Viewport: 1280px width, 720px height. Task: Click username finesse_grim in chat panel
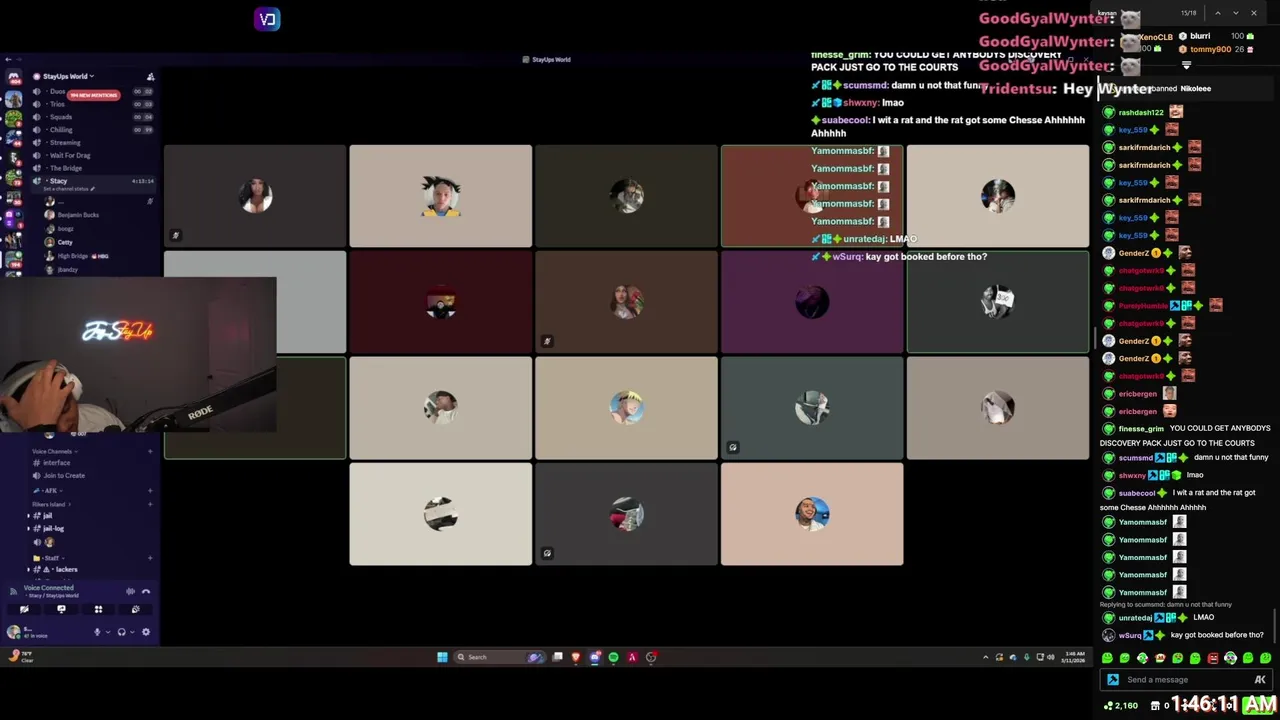point(1141,429)
